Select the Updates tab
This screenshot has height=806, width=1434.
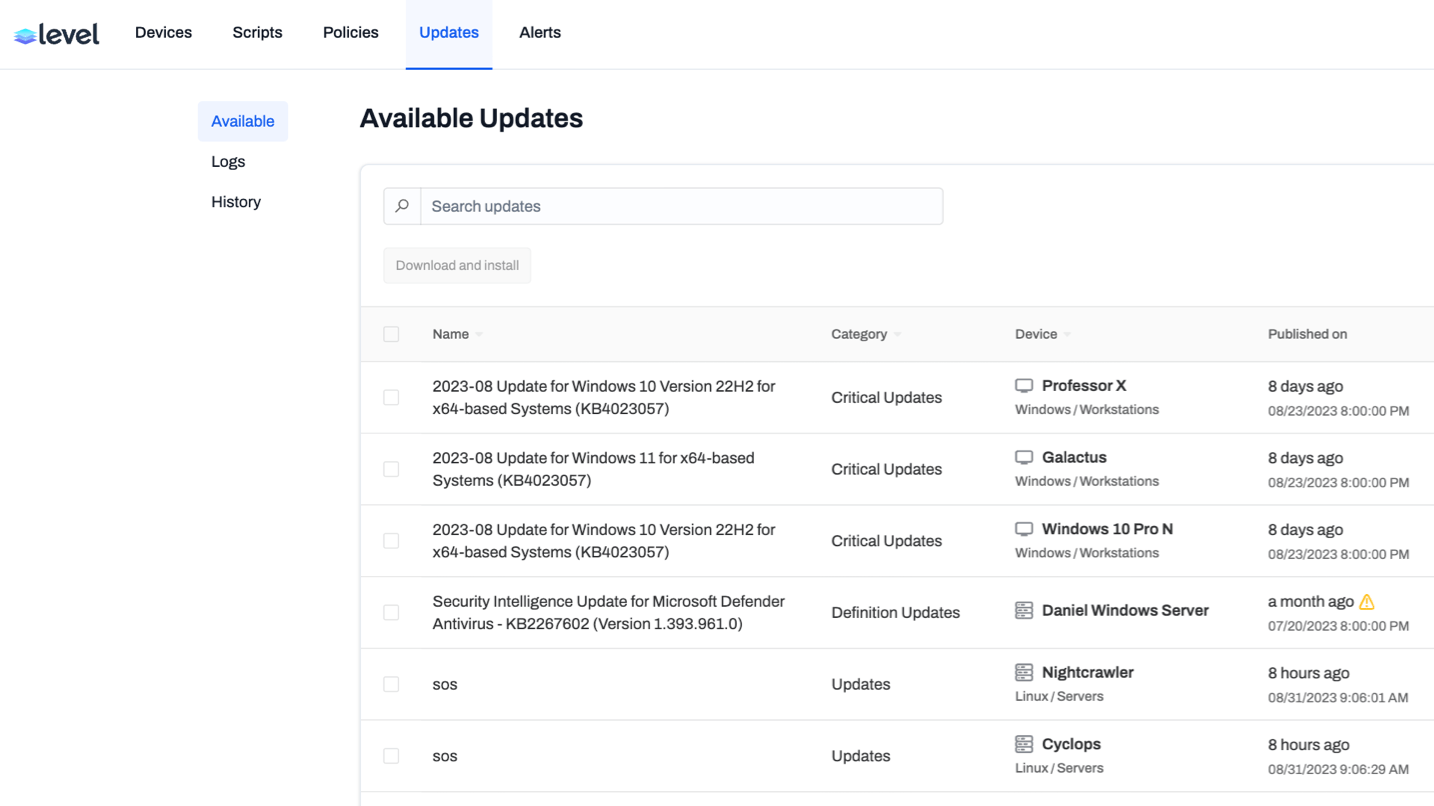tap(449, 33)
